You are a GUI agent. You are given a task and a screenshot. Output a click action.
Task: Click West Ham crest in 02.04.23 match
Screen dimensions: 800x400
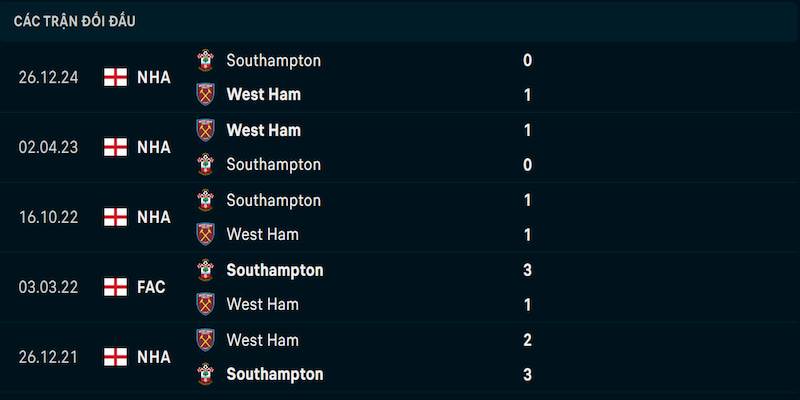[x=206, y=130]
